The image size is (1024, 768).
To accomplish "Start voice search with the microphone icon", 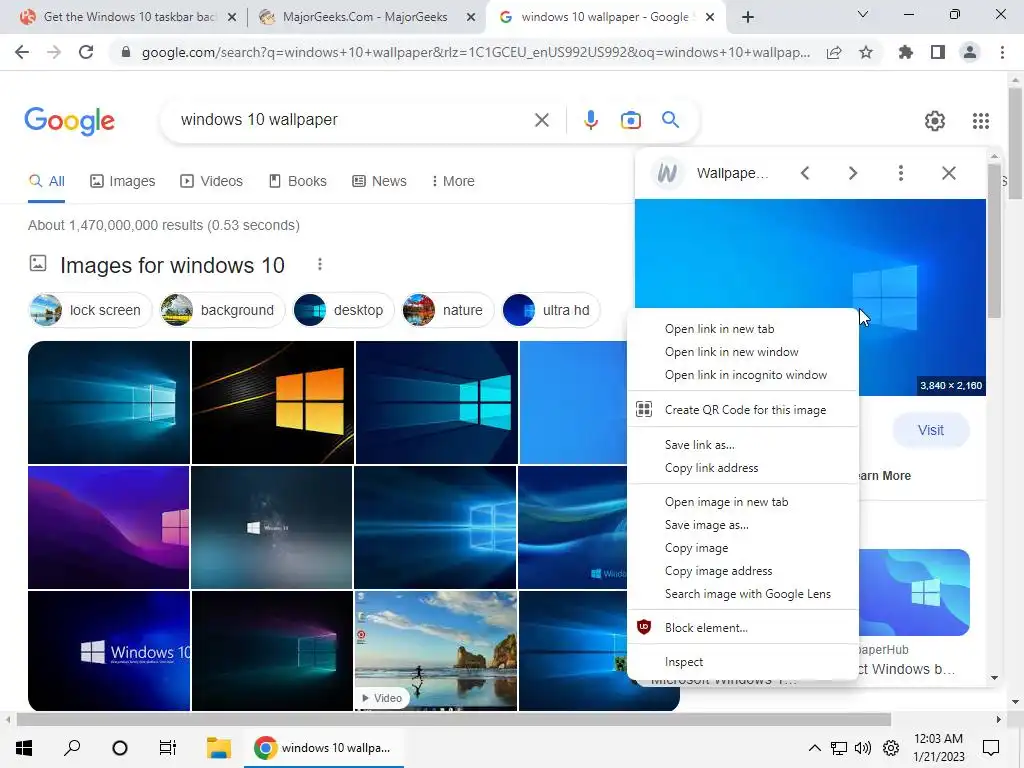I will tap(590, 120).
